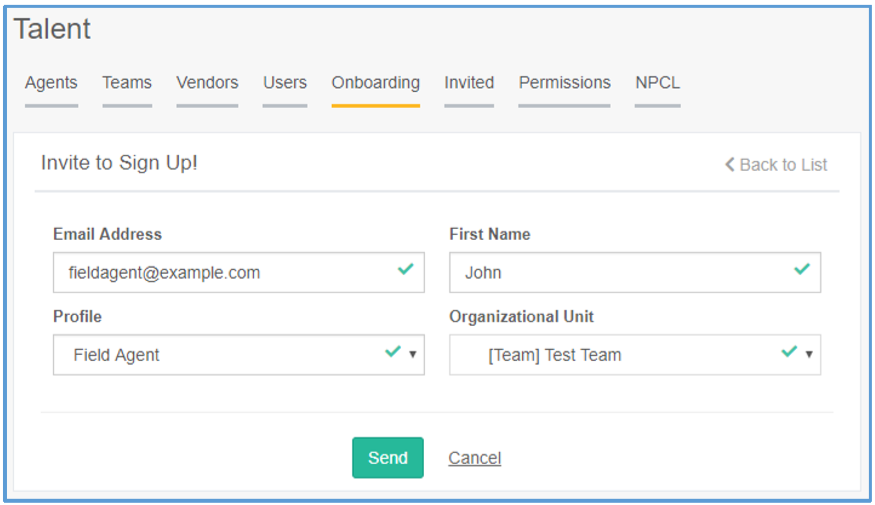The height and width of the screenshot is (505, 875).
Task: Open the NPCL tab
Action: (x=657, y=83)
